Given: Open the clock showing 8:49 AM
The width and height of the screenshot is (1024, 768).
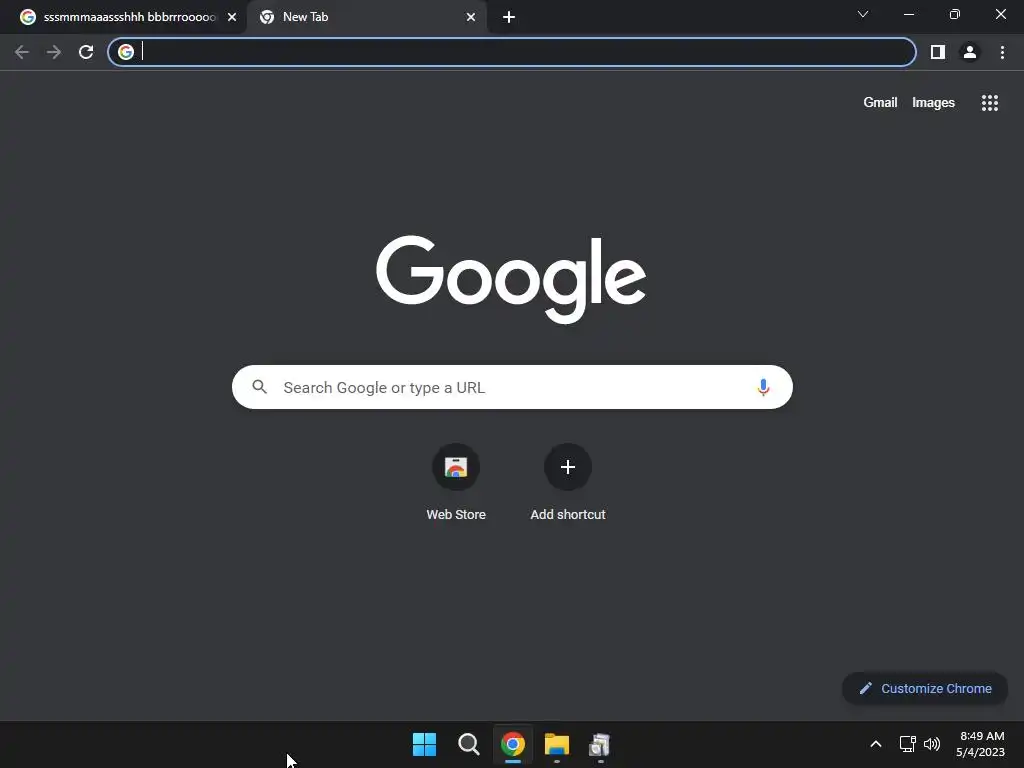Looking at the screenshot, I should pos(980,744).
